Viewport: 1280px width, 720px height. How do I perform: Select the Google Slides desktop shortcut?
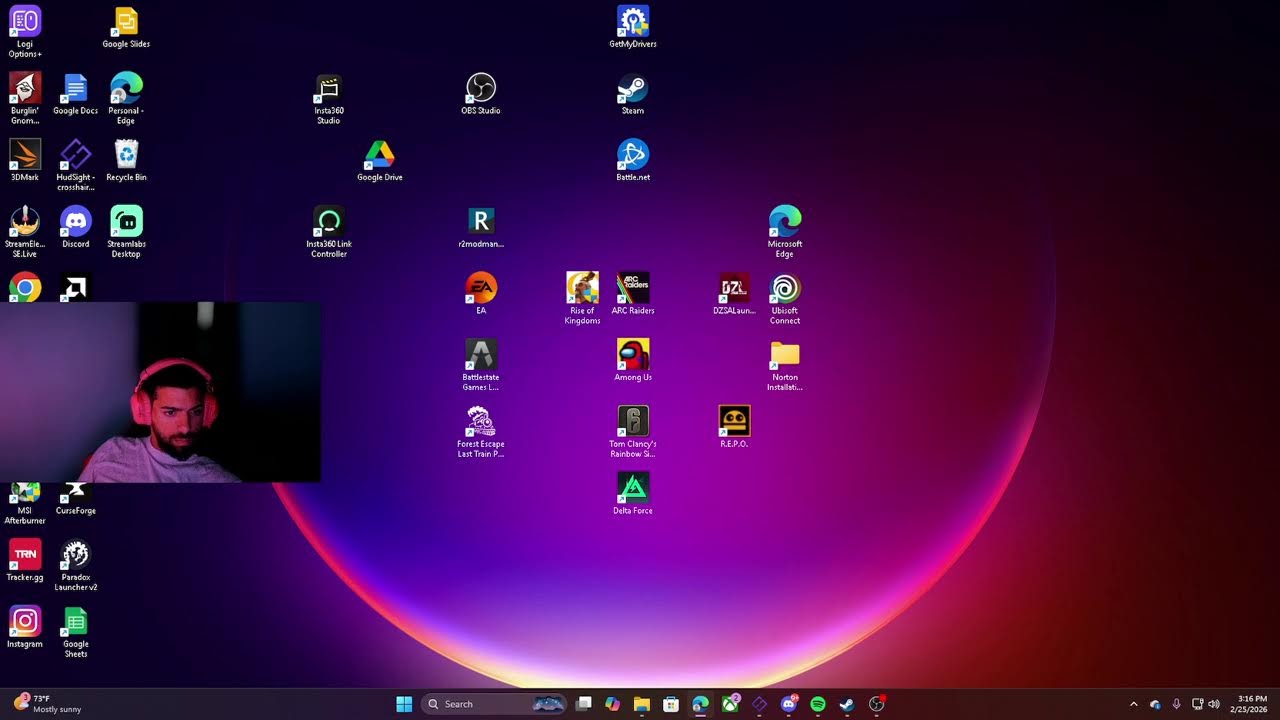pos(126,28)
